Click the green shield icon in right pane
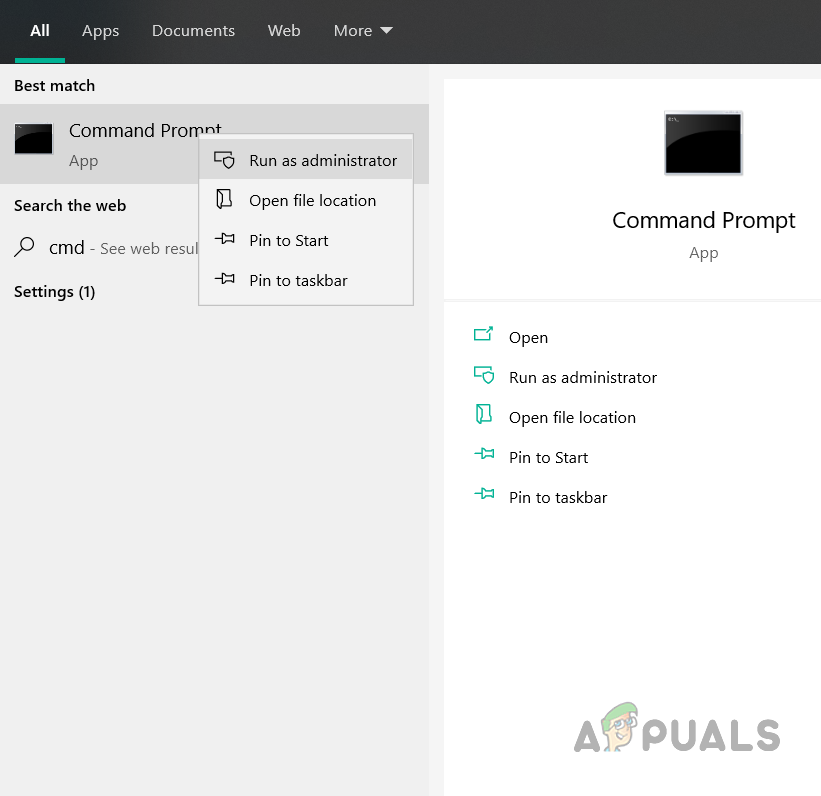Screen dimensions: 821x796 [484, 375]
